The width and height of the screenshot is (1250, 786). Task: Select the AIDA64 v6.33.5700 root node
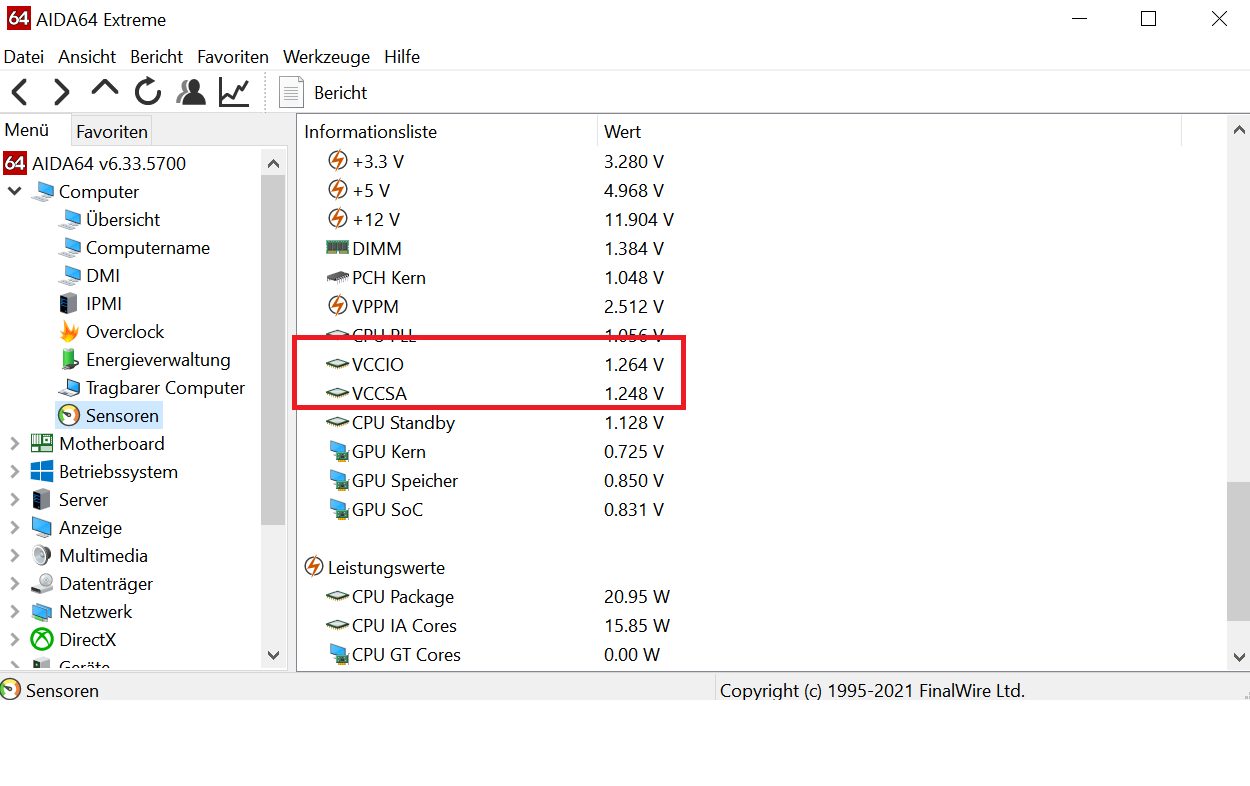[109, 163]
